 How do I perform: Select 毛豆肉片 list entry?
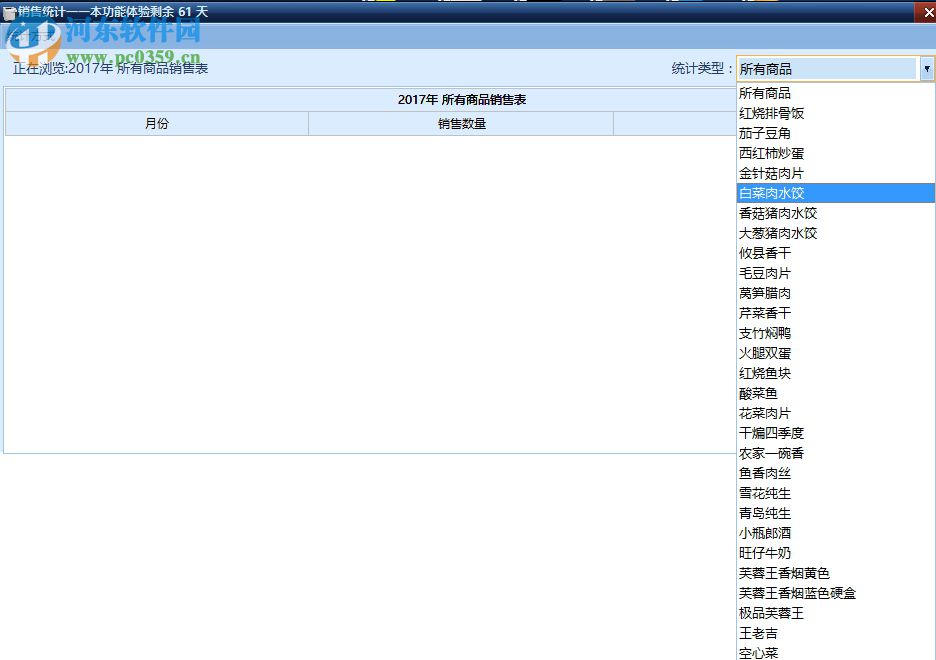click(x=836, y=273)
